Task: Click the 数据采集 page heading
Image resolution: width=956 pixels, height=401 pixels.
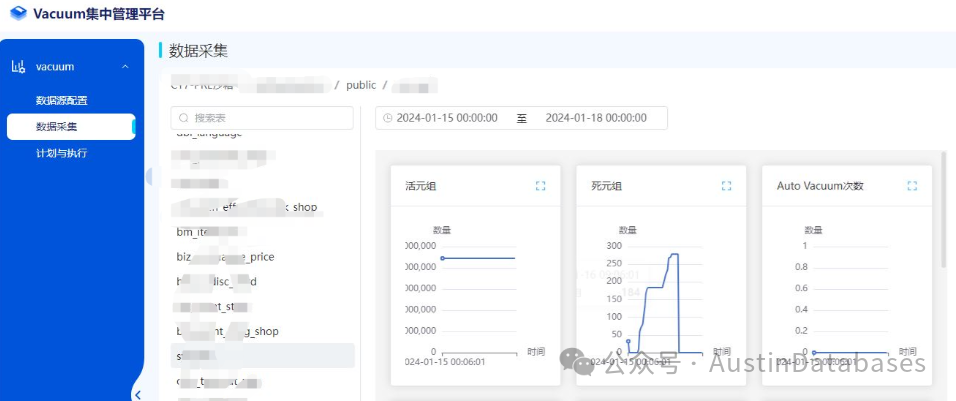Action: coord(198,51)
